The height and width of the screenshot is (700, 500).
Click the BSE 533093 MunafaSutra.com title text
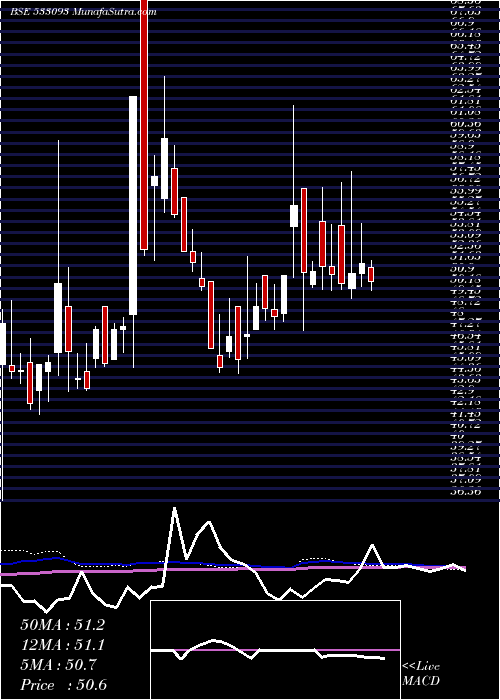[83, 12]
